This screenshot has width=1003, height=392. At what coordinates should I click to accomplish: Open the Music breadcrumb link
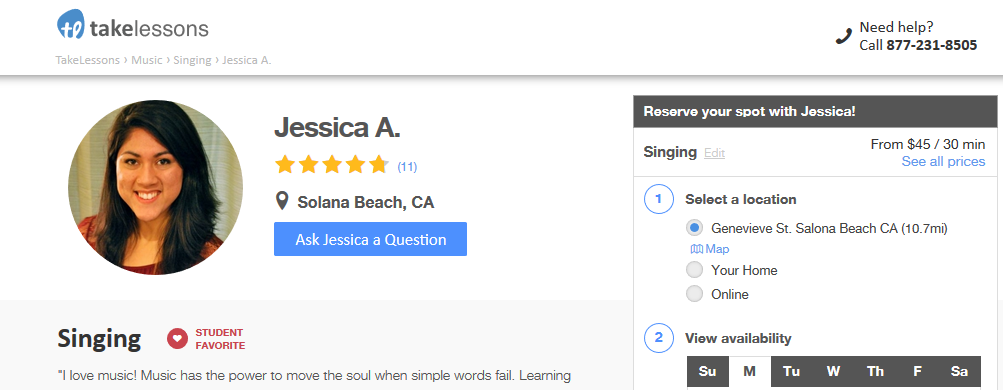coord(147,60)
